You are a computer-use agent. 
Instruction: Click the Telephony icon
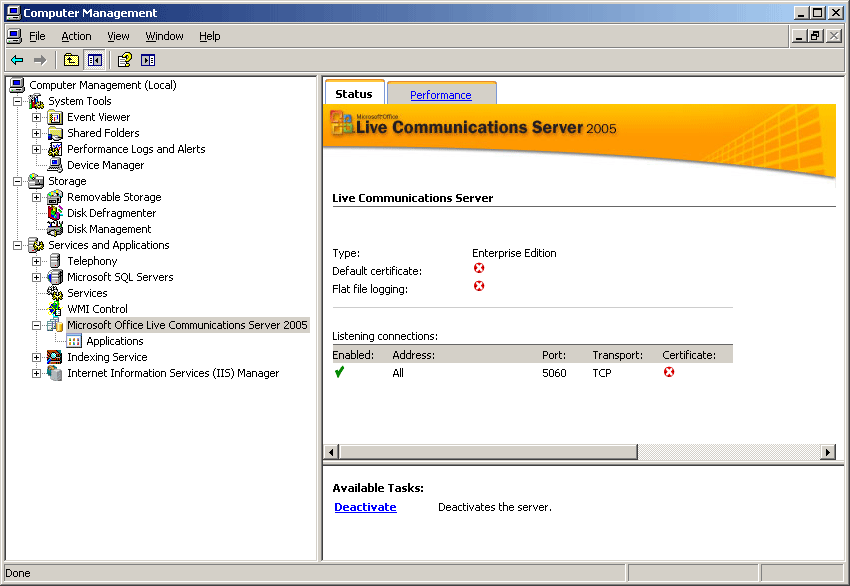pyautogui.click(x=55, y=261)
